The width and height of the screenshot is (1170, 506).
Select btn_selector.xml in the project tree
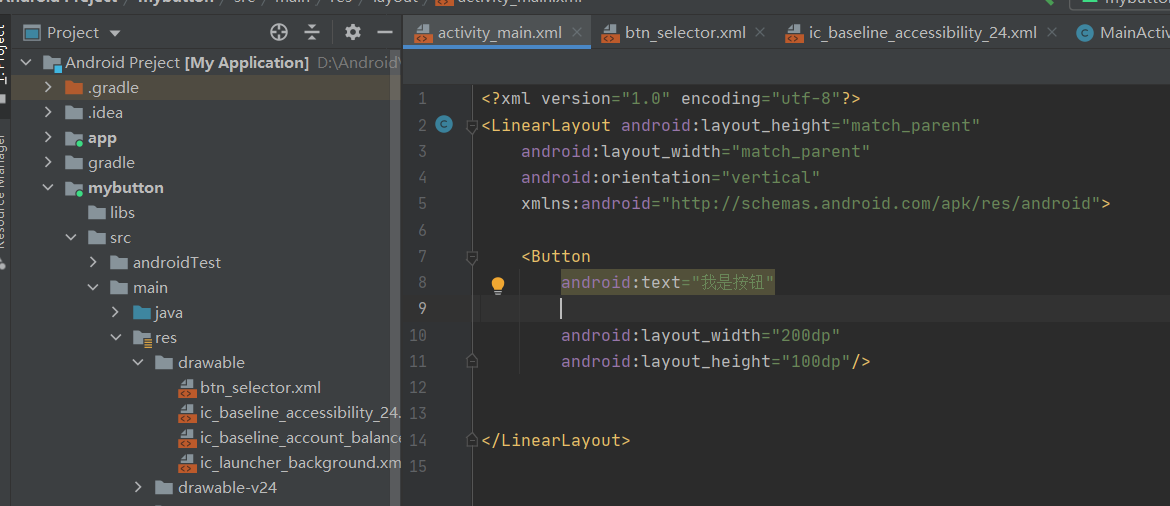point(249,388)
